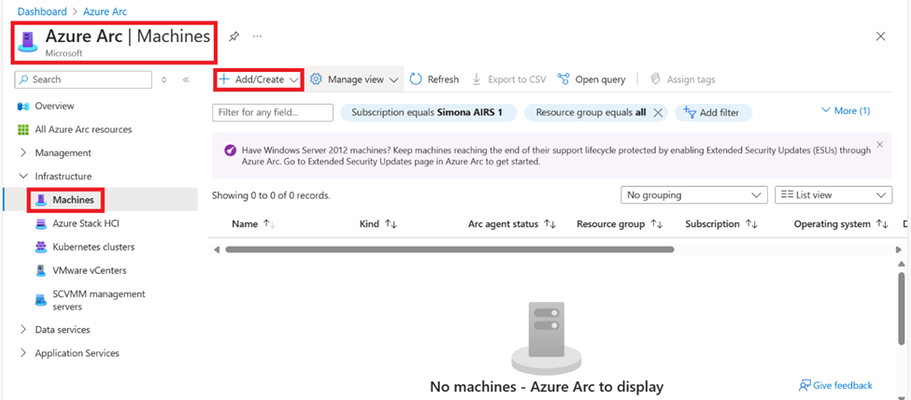Image resolution: width=911 pixels, height=400 pixels.
Task: Click the Give feedback link
Action: pos(835,385)
